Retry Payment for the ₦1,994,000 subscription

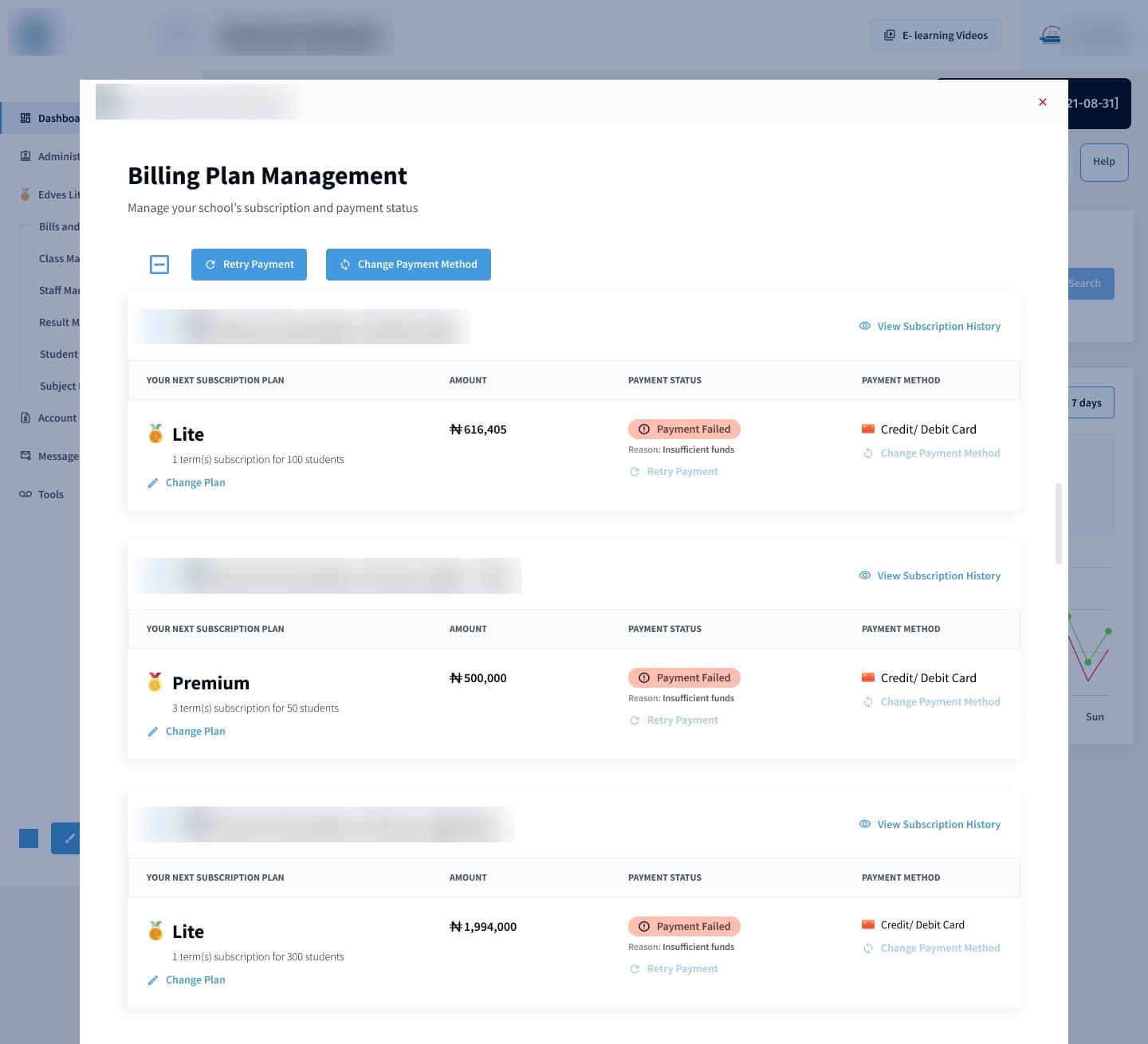pyautogui.click(x=674, y=968)
